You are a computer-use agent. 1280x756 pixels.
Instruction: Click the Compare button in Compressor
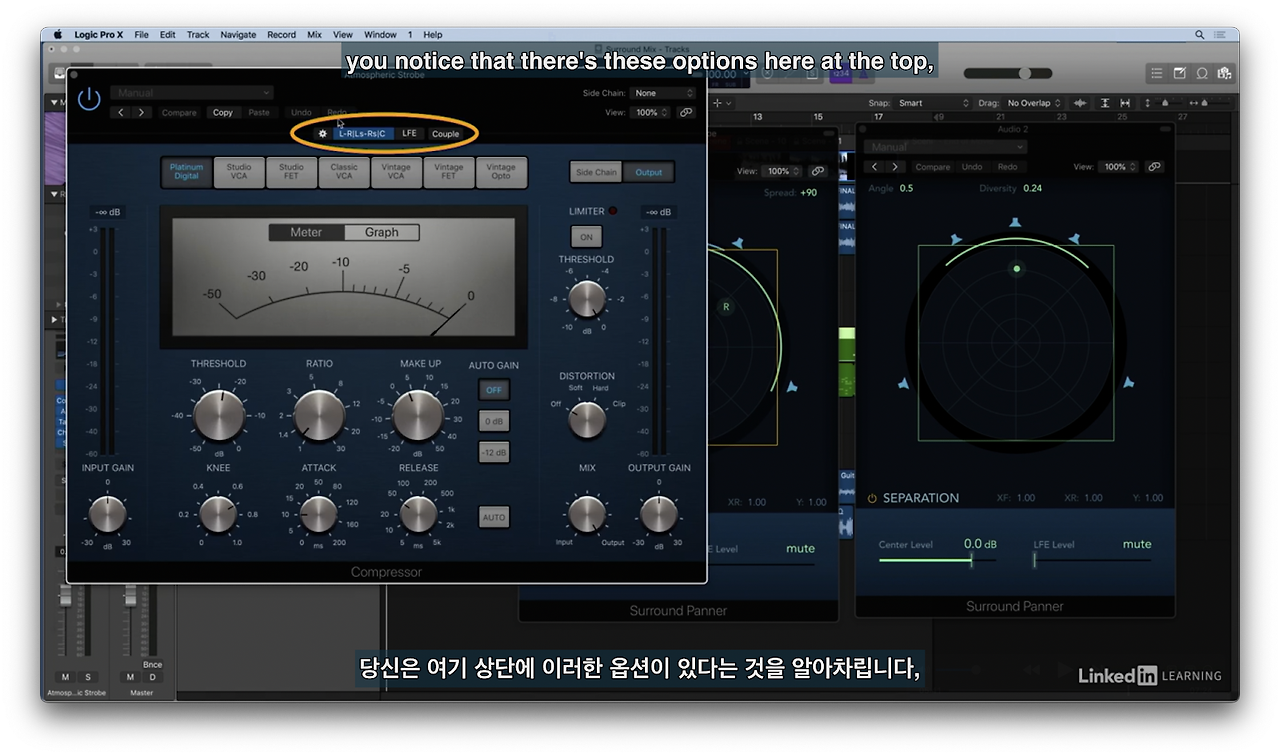pyautogui.click(x=179, y=112)
